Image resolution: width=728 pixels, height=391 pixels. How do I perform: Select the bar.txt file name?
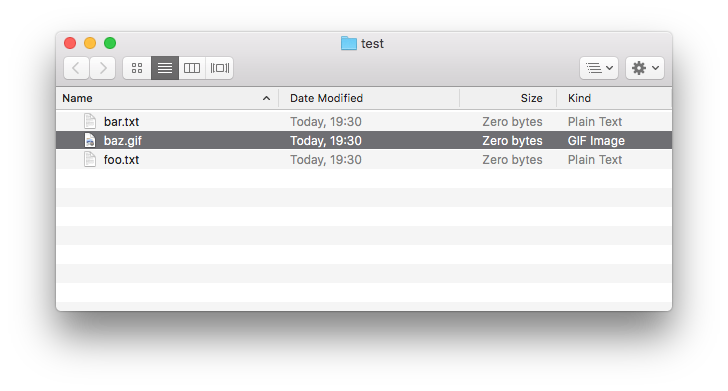[121, 122]
